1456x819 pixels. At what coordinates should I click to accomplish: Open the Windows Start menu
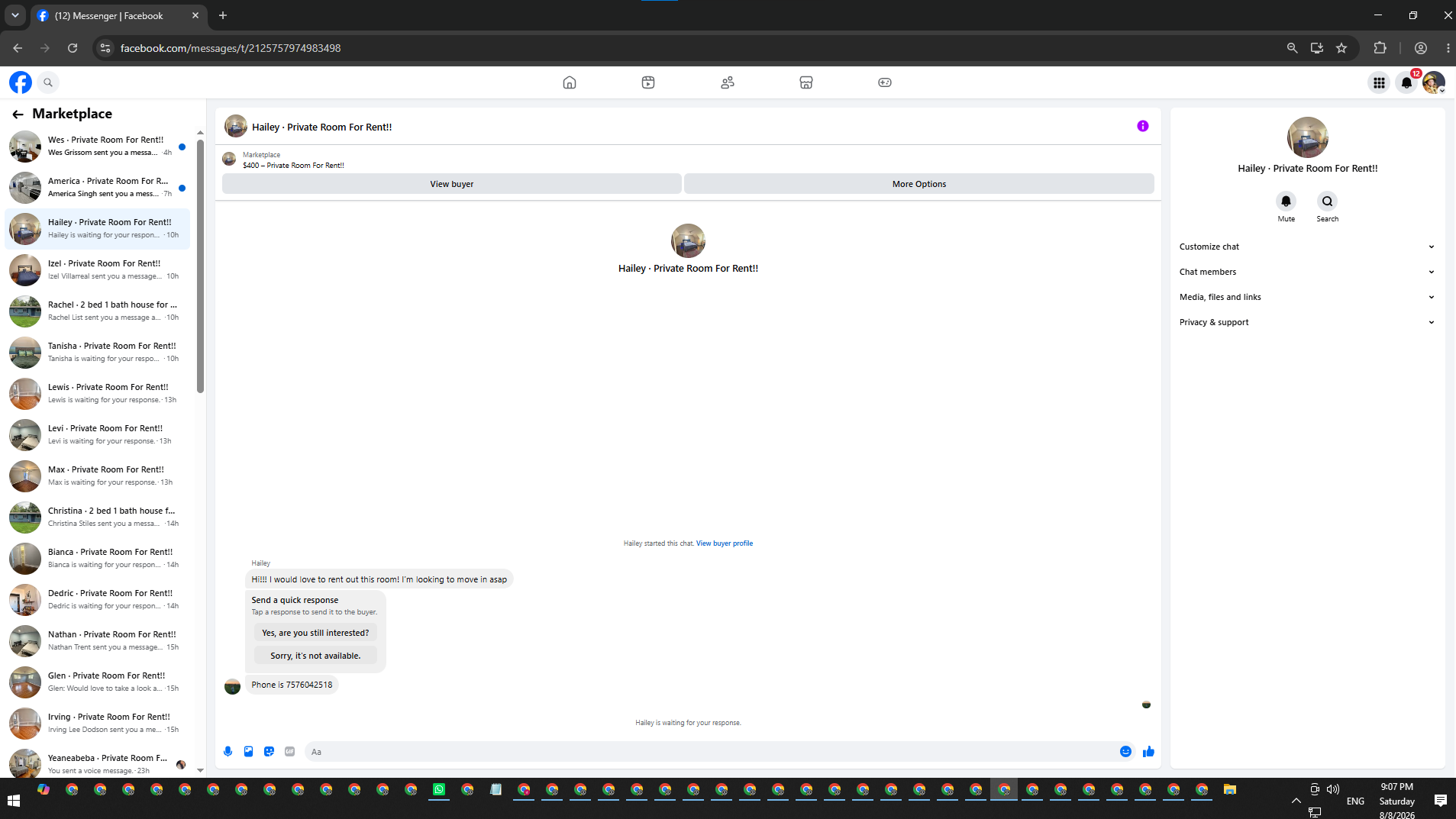(x=14, y=801)
